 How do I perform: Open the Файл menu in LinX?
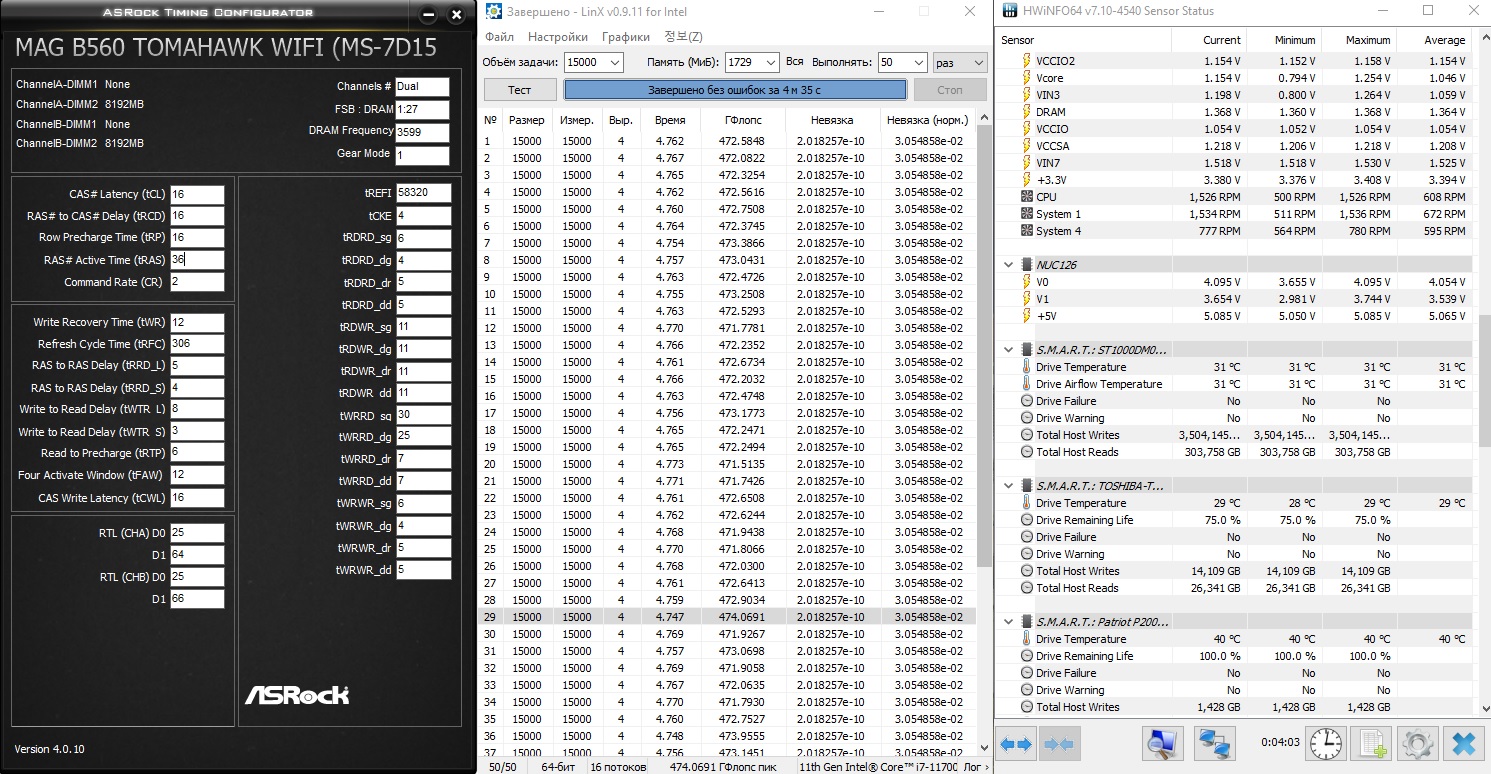(500, 37)
